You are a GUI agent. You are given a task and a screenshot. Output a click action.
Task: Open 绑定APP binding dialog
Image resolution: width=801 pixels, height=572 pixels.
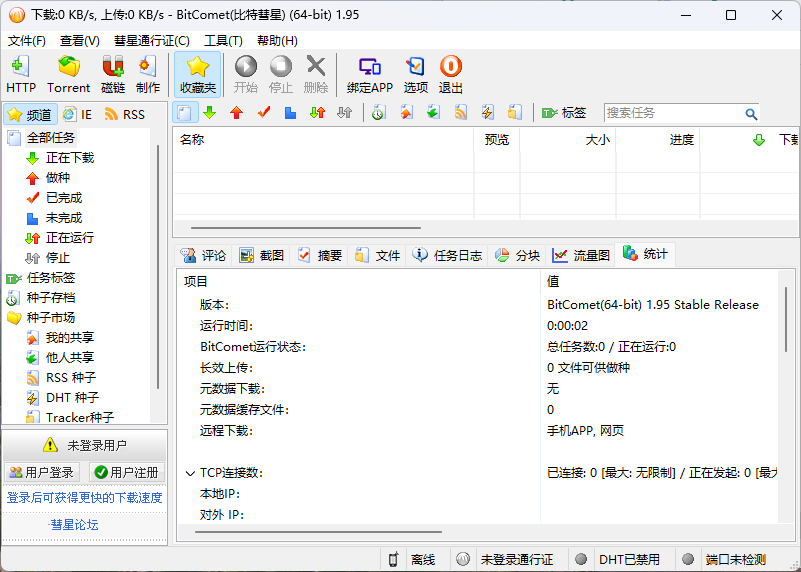[x=369, y=75]
